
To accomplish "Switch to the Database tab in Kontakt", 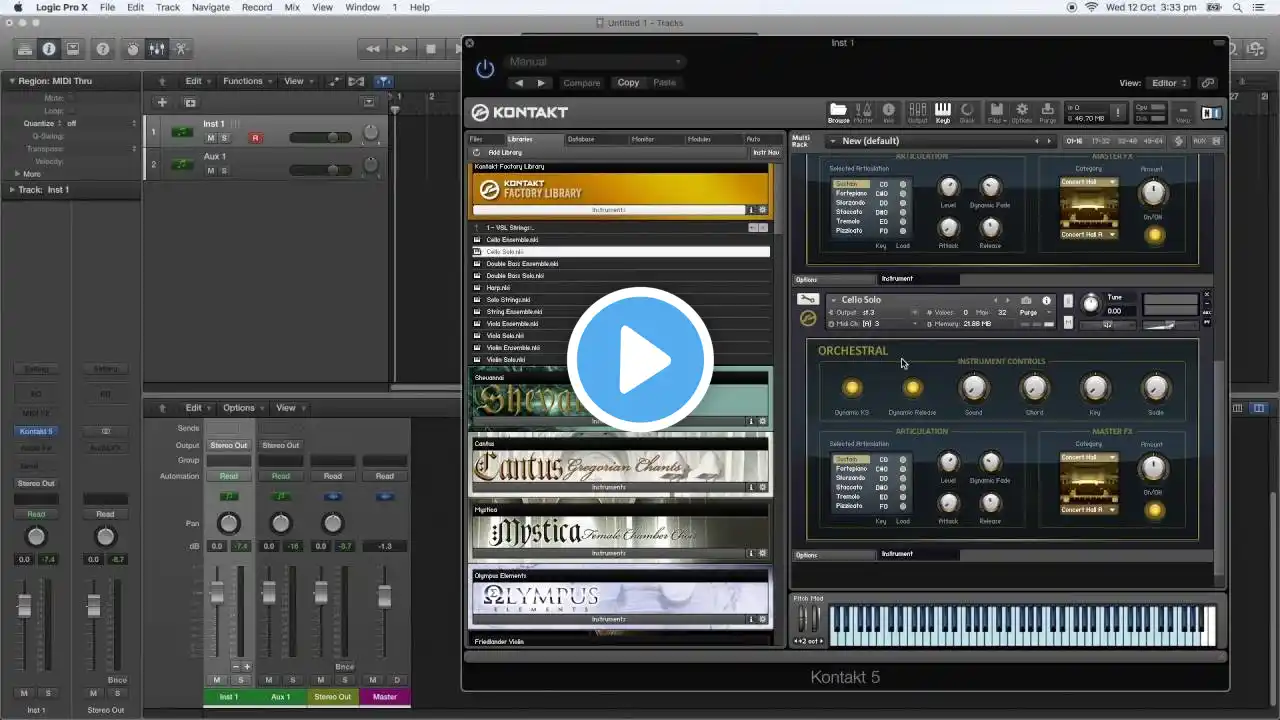I will (581, 139).
